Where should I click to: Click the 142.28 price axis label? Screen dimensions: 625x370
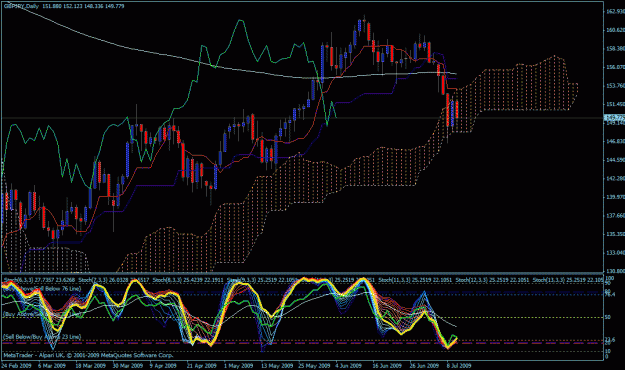[x=615, y=178]
